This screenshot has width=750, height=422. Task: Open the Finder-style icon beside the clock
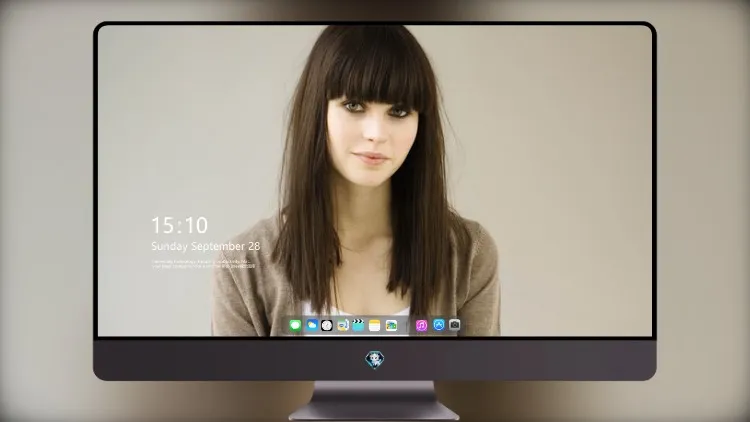pyautogui.click(x=342, y=325)
